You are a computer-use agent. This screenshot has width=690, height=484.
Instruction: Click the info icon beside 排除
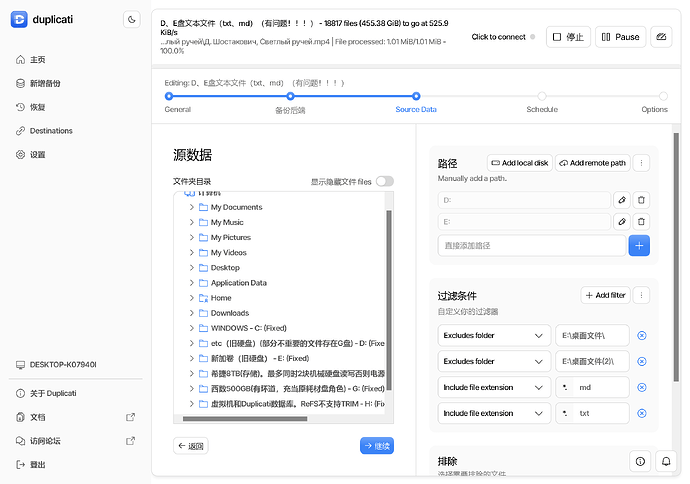pos(640,461)
